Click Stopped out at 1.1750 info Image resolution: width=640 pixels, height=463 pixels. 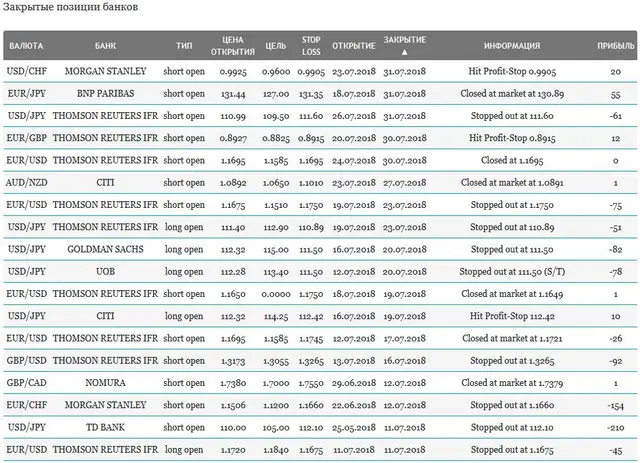[512, 205]
